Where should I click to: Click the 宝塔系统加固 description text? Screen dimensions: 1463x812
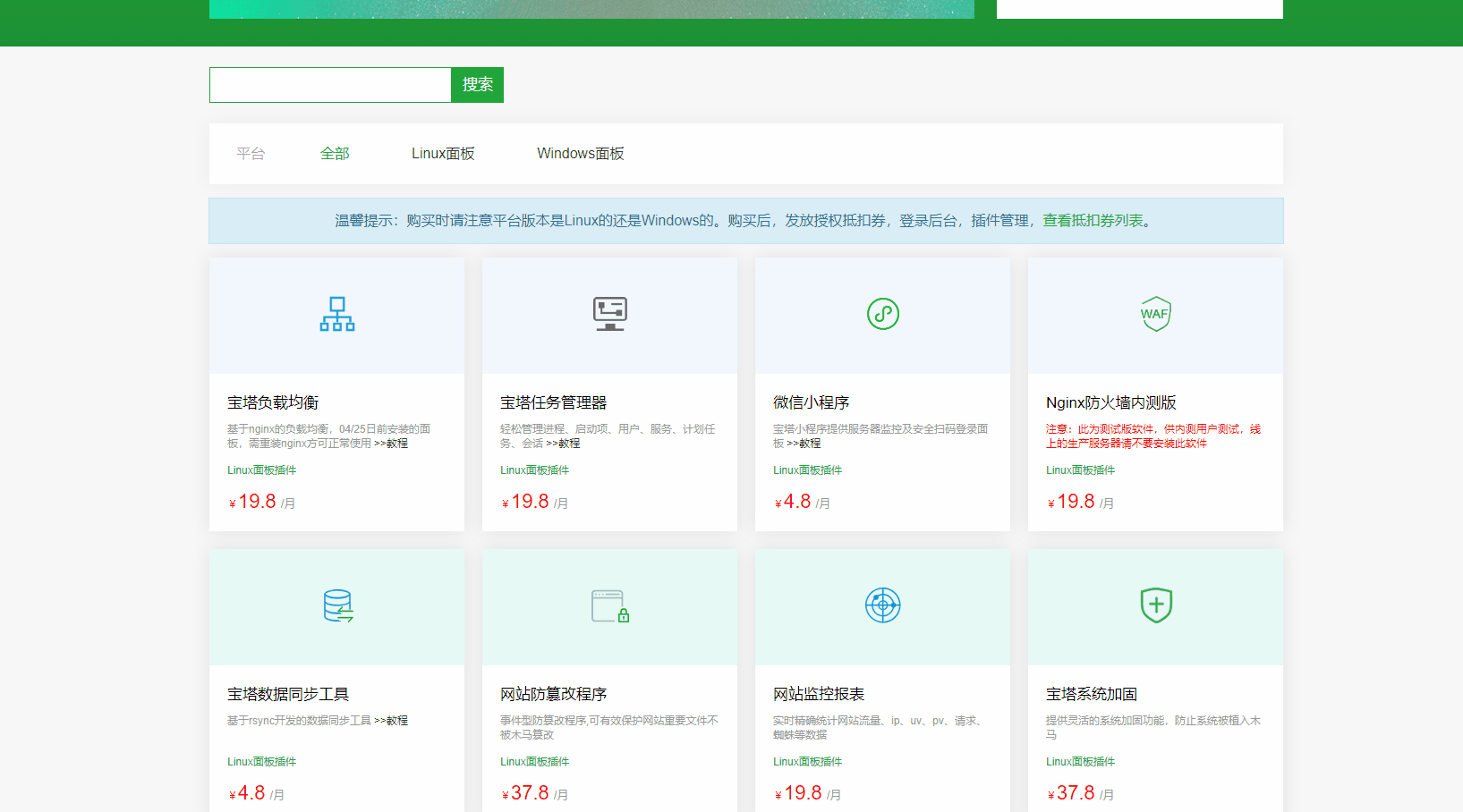pos(1153,728)
